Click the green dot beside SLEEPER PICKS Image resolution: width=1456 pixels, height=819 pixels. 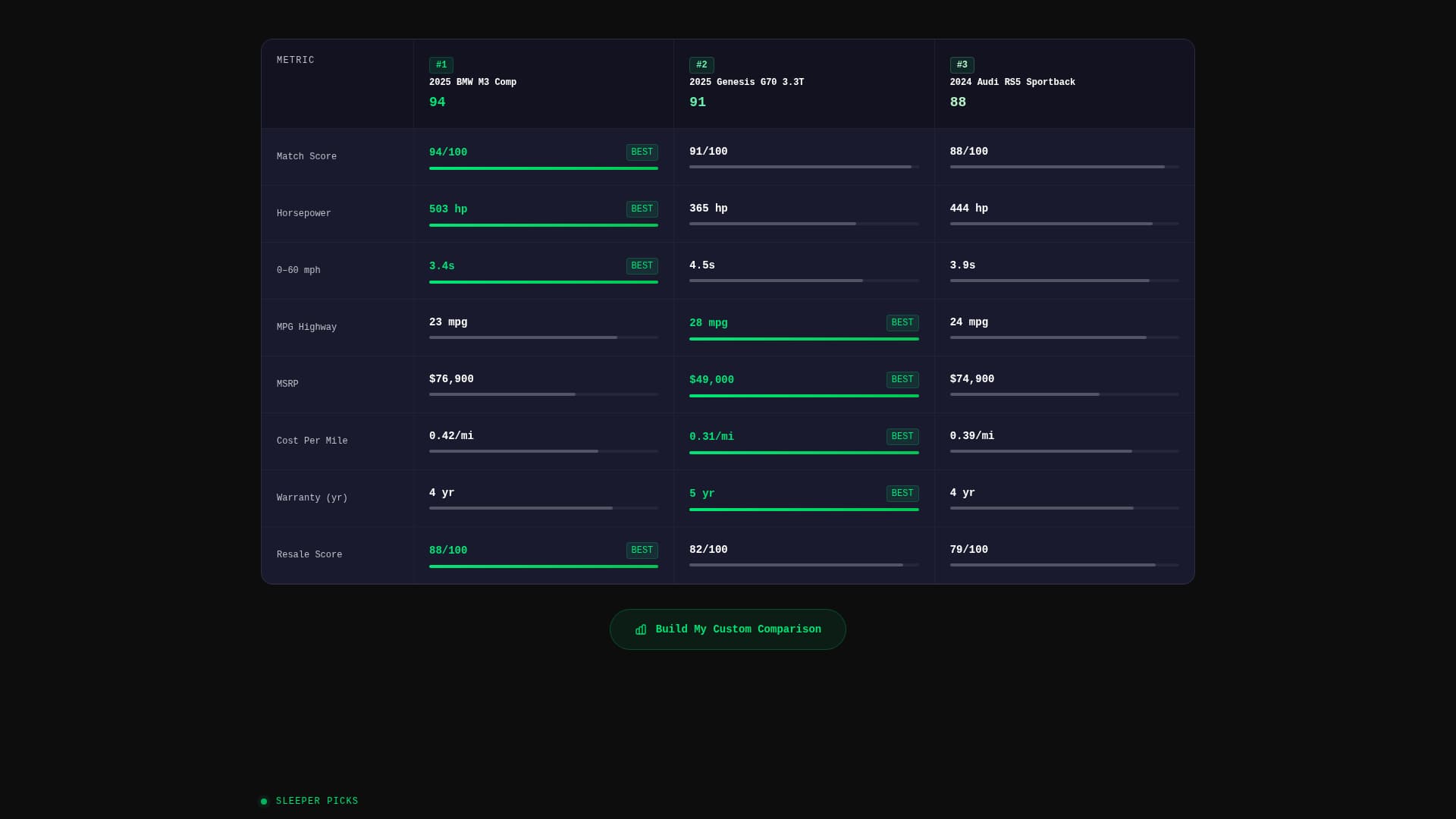(264, 802)
